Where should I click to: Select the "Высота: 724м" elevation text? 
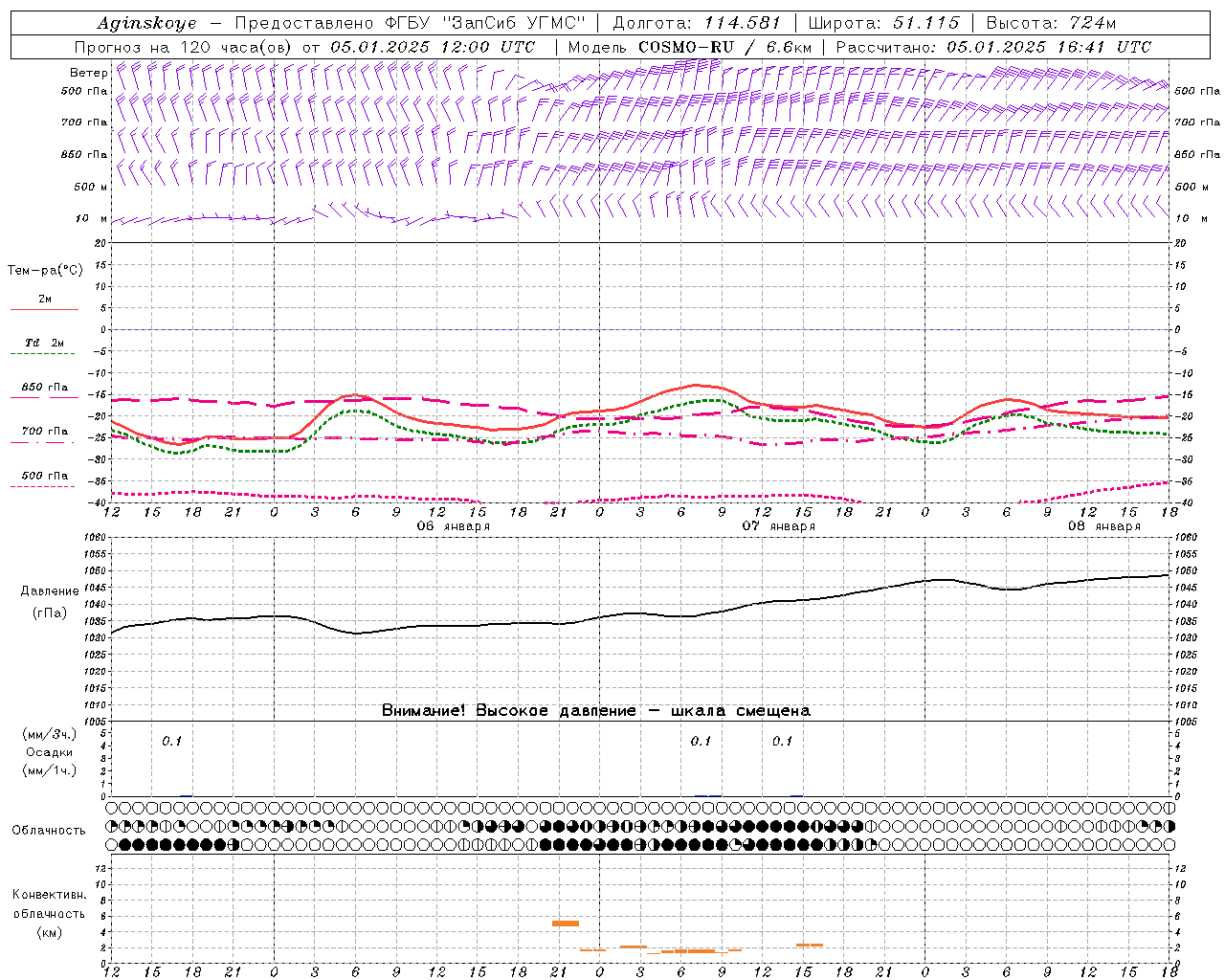[1051, 23]
